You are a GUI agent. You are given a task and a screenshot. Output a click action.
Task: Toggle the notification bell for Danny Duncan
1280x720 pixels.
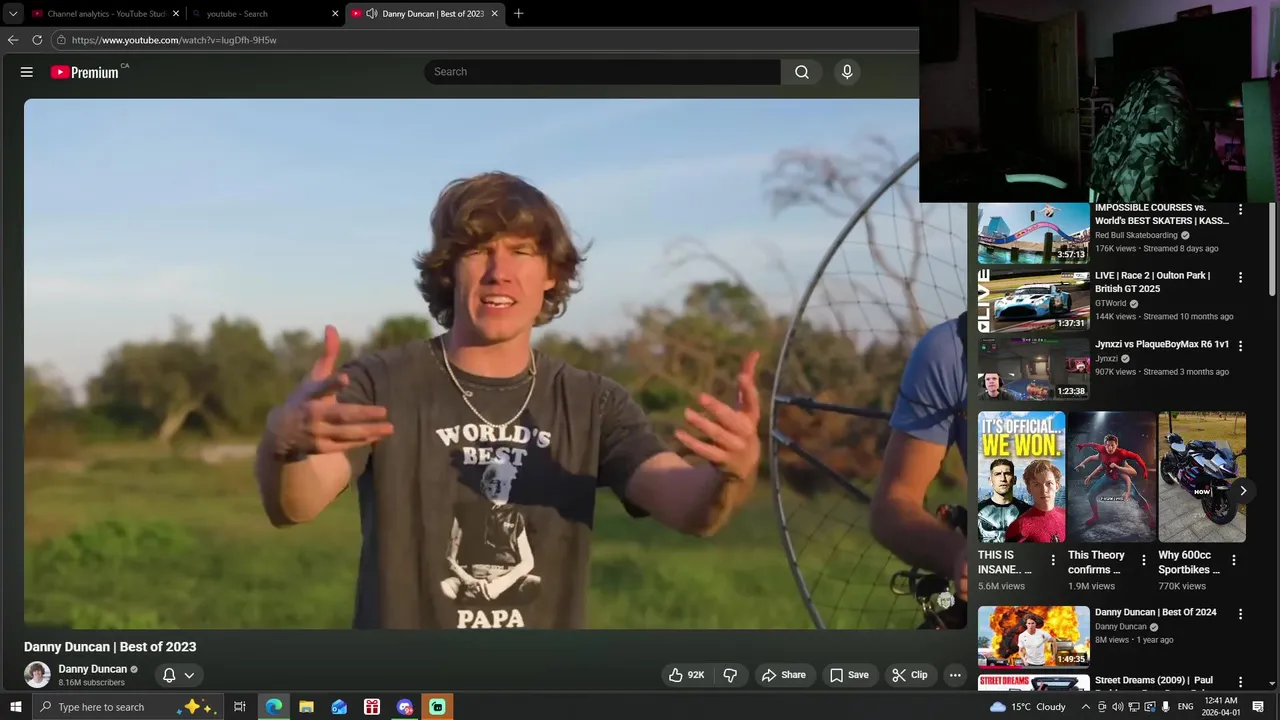tap(169, 675)
